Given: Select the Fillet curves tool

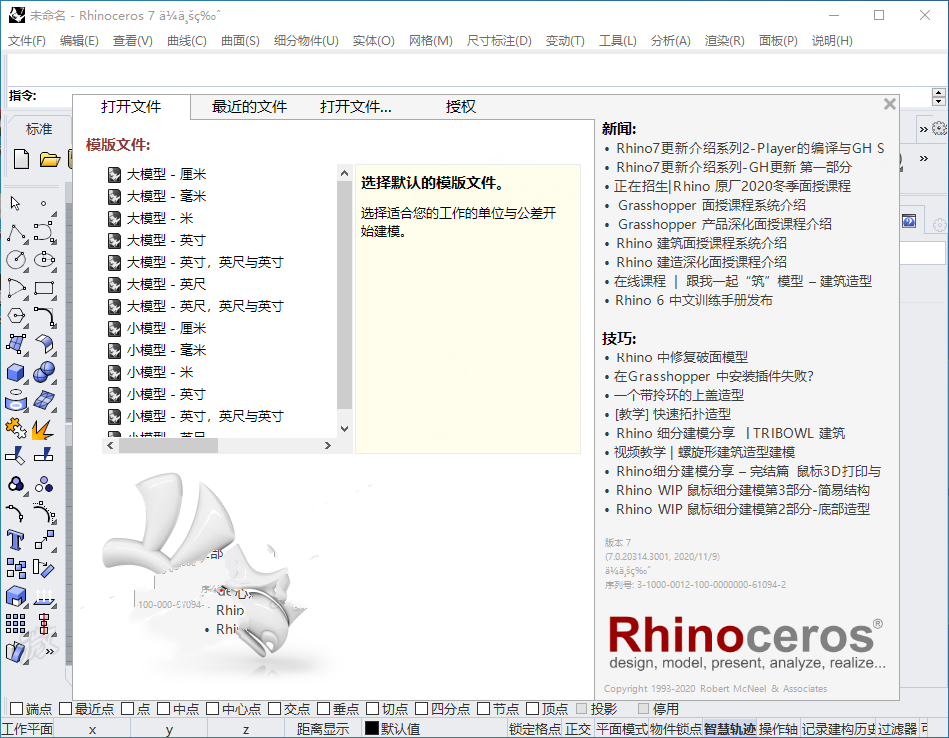Looking at the screenshot, I should [x=44, y=316].
